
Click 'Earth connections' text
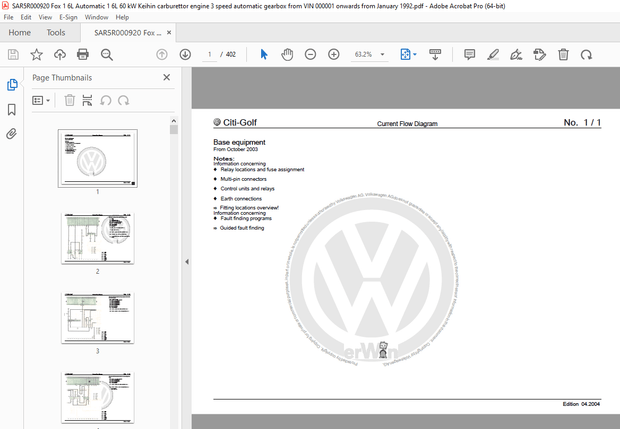(241, 198)
